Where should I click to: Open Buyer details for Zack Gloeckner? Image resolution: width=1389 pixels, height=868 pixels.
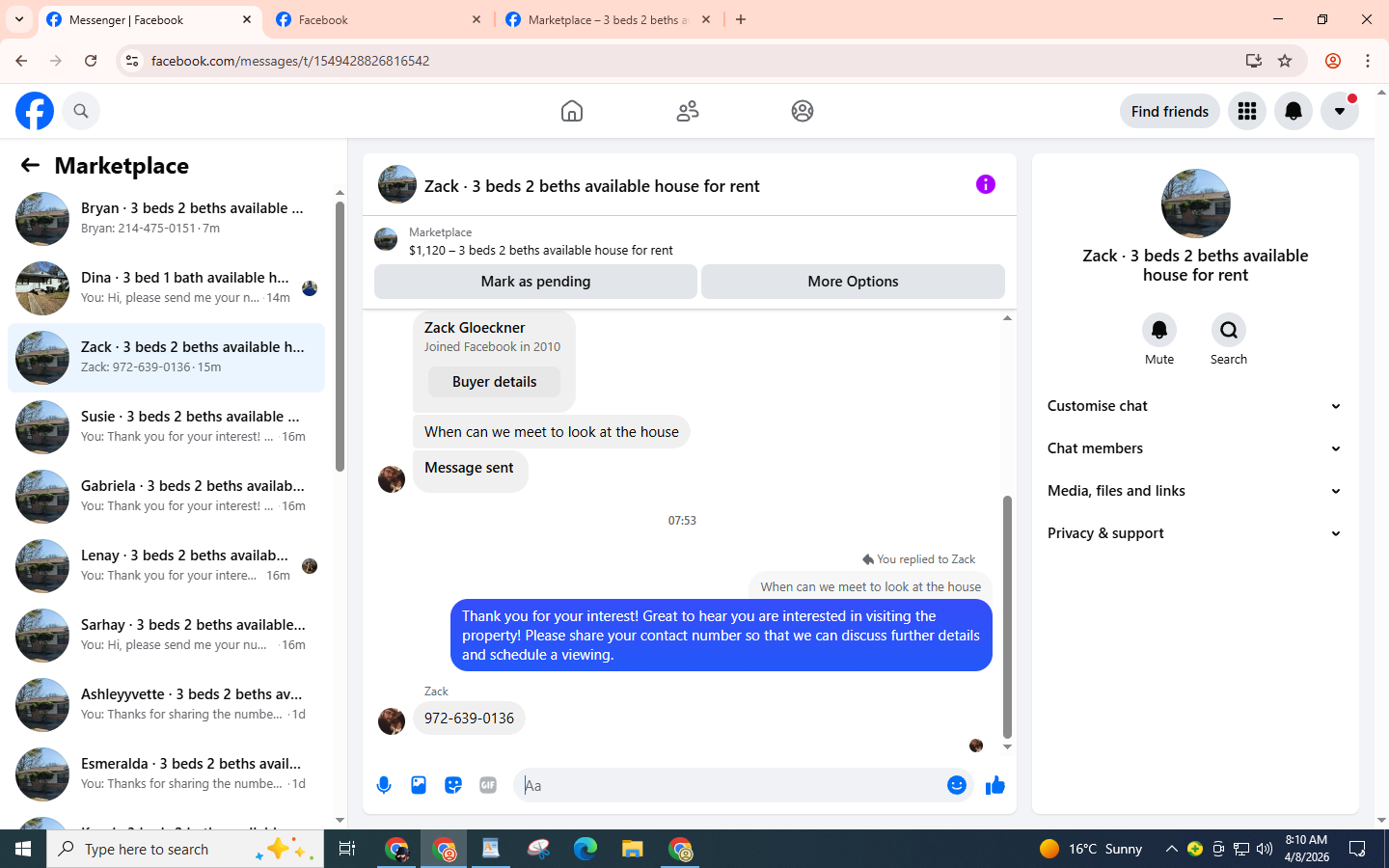(494, 382)
